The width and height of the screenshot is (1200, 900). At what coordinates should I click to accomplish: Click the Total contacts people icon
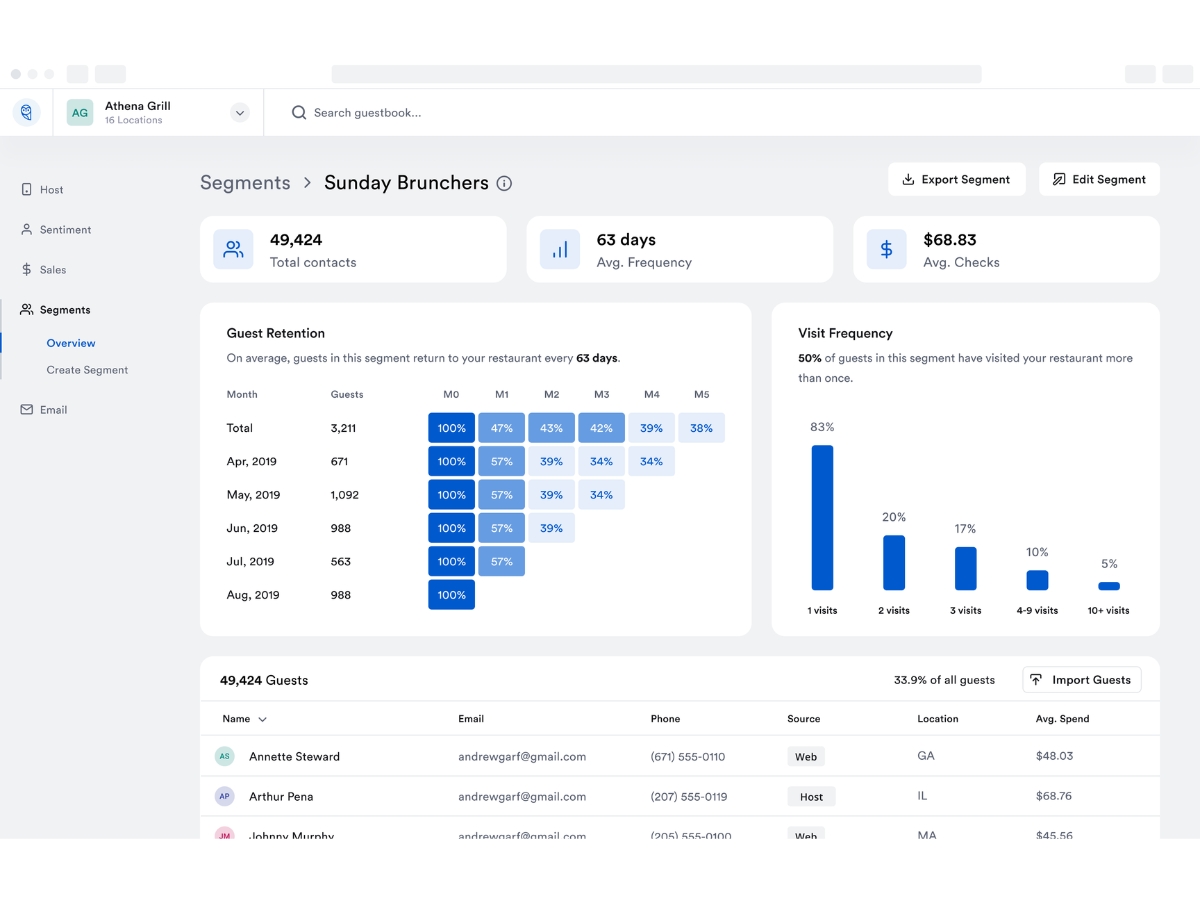233,249
